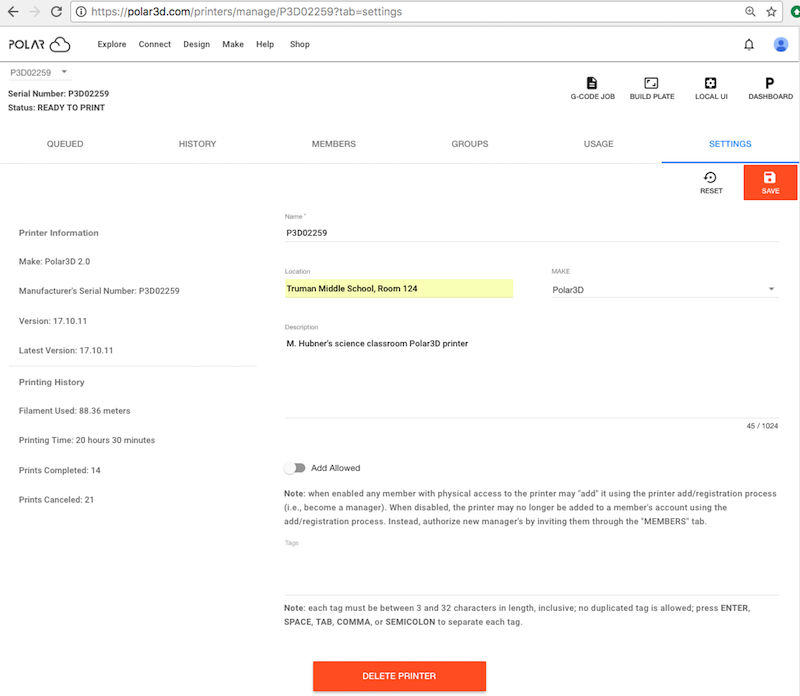Click the browser forward arrow

[35, 12]
